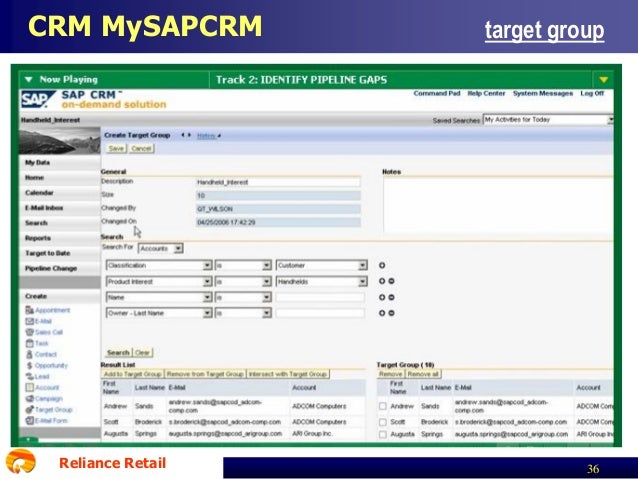Click the Lead create icon
This screenshot has width=638, height=479.
29,376
